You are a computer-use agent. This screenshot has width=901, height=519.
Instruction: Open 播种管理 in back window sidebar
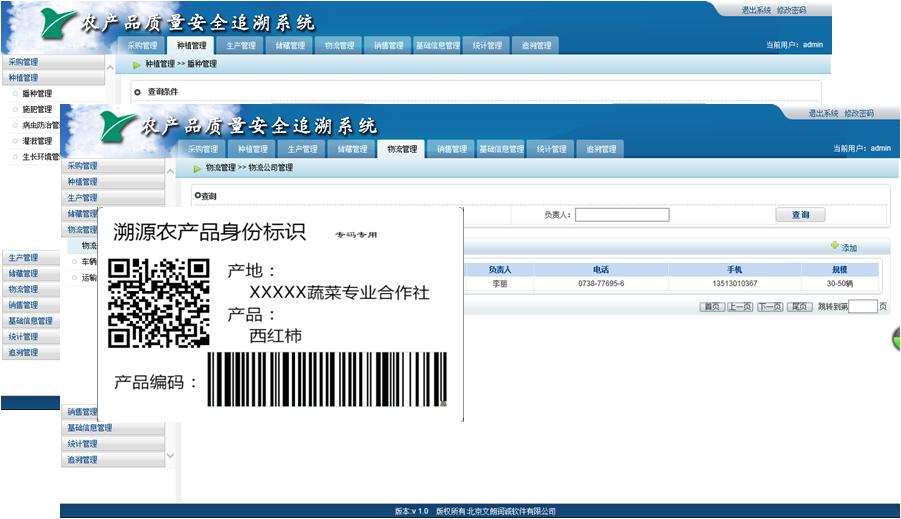(x=37, y=93)
